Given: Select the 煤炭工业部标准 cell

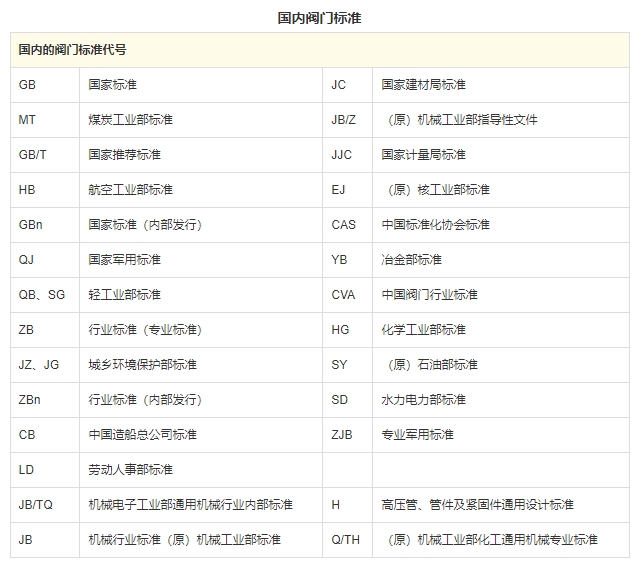Looking at the screenshot, I should click(201, 120).
